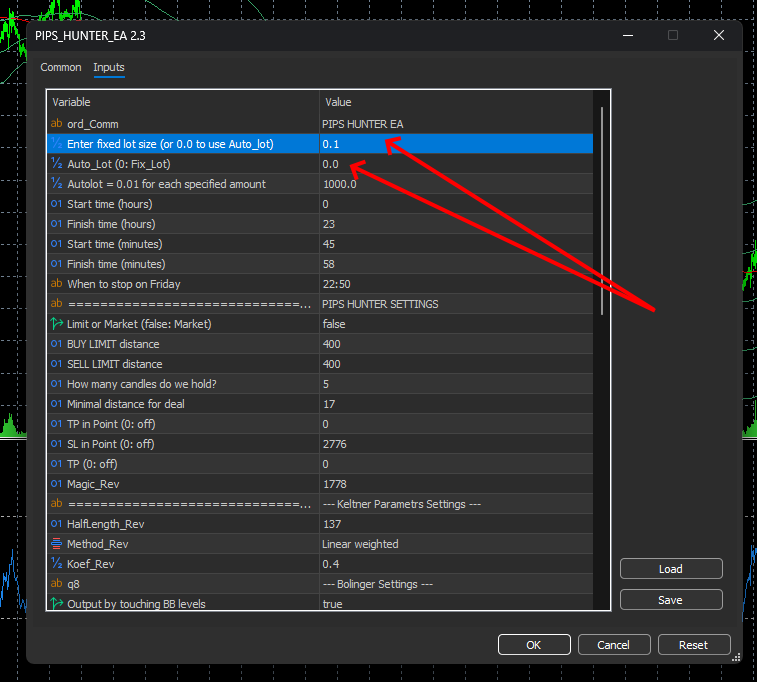Screen dimensions: 757x682
Task: Click the fraction icon beside Auto_Lot
Action: click(56, 164)
